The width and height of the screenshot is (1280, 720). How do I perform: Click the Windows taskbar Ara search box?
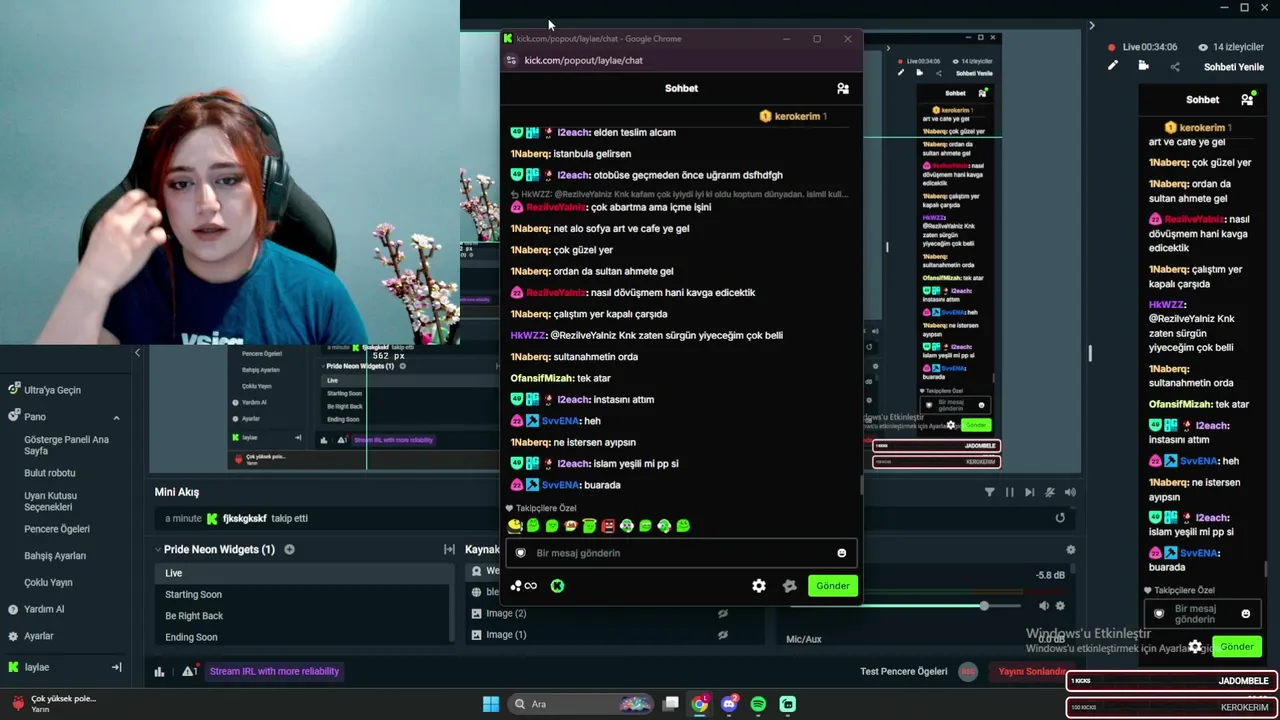581,704
